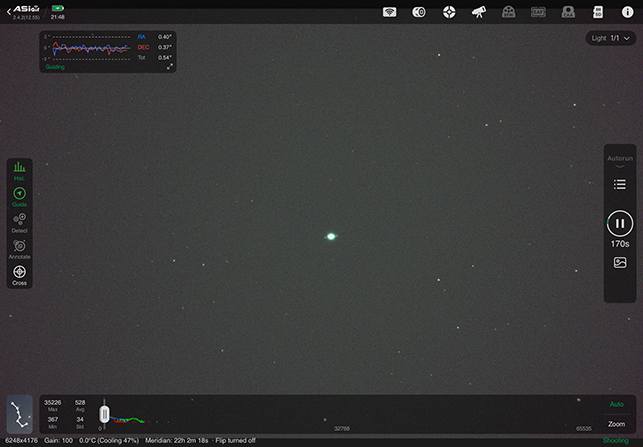Image resolution: width=643 pixels, height=447 pixels.
Task: Click the histogram stretch slider handle
Action: [x=103, y=412]
